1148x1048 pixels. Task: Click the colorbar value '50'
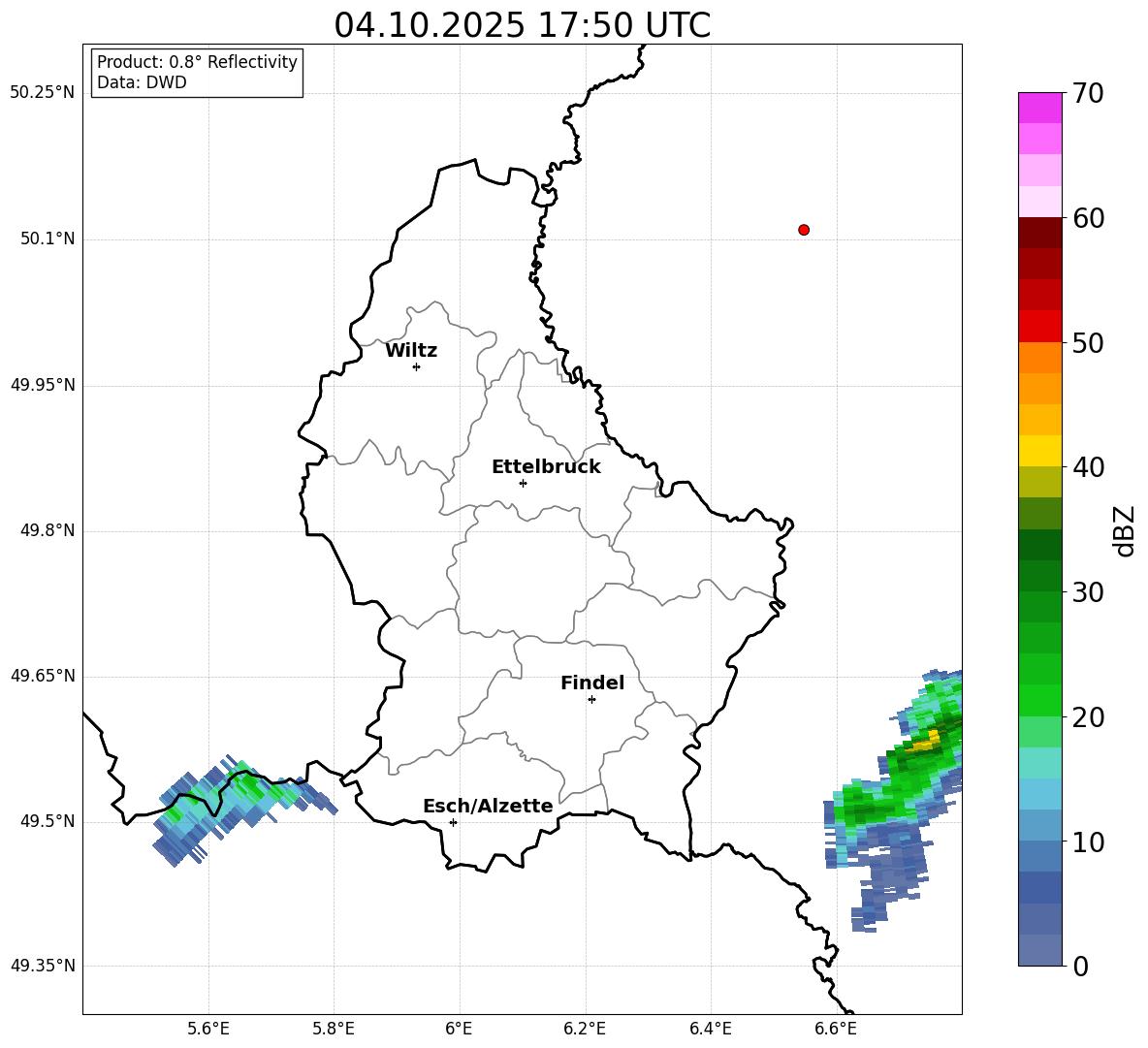point(1088,343)
